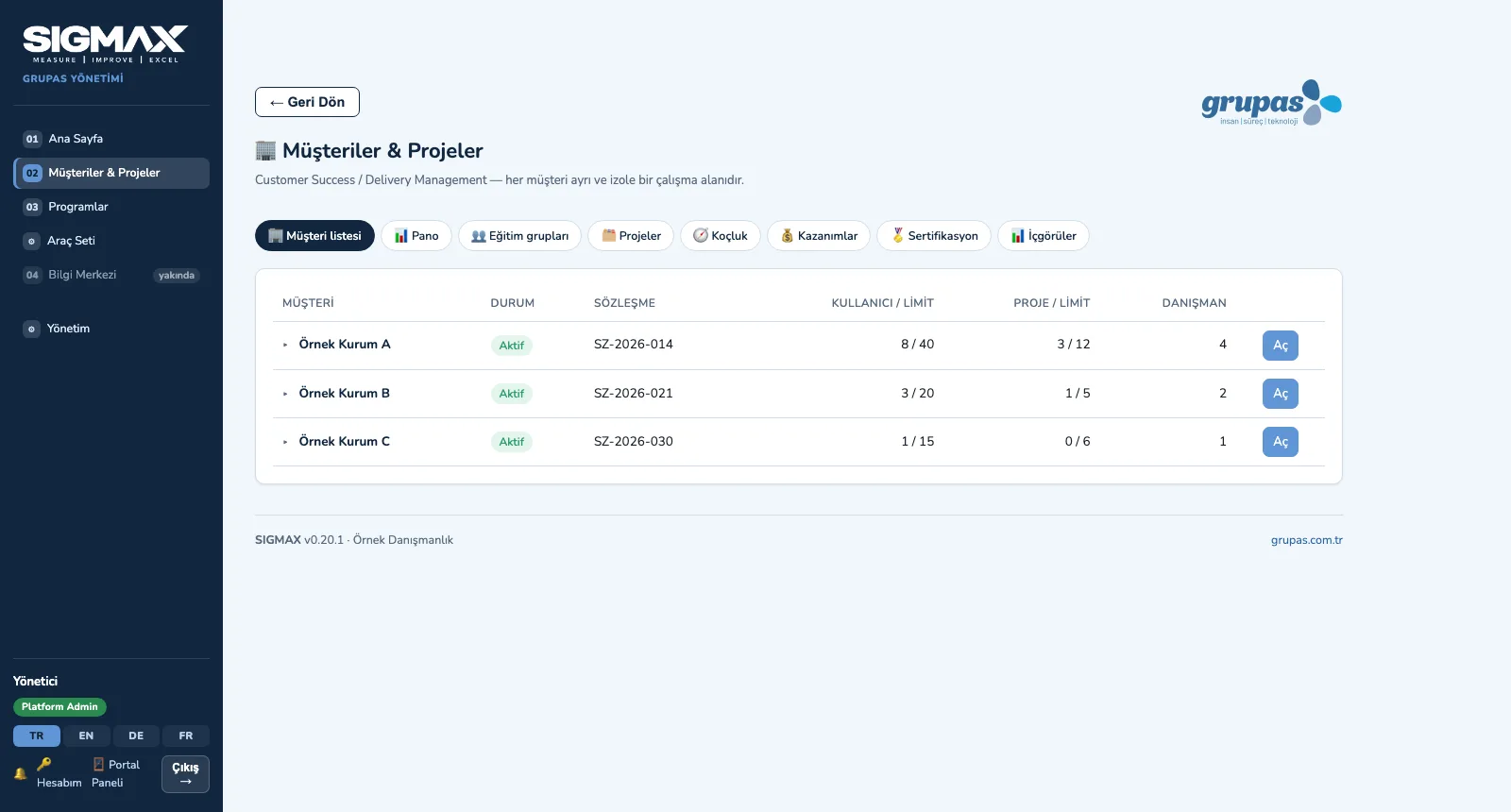This screenshot has height=812, width=1511.
Task: Open the Sertifikasyon tab
Action: pyautogui.click(x=934, y=236)
